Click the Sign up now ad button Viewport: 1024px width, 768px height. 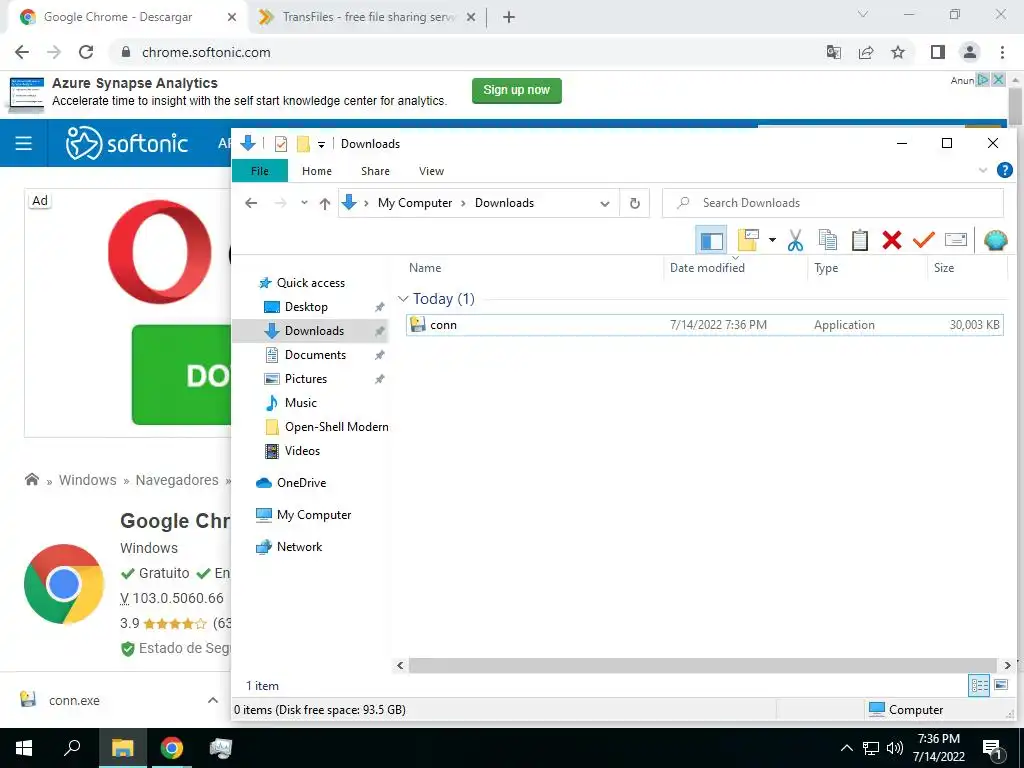coord(517,90)
